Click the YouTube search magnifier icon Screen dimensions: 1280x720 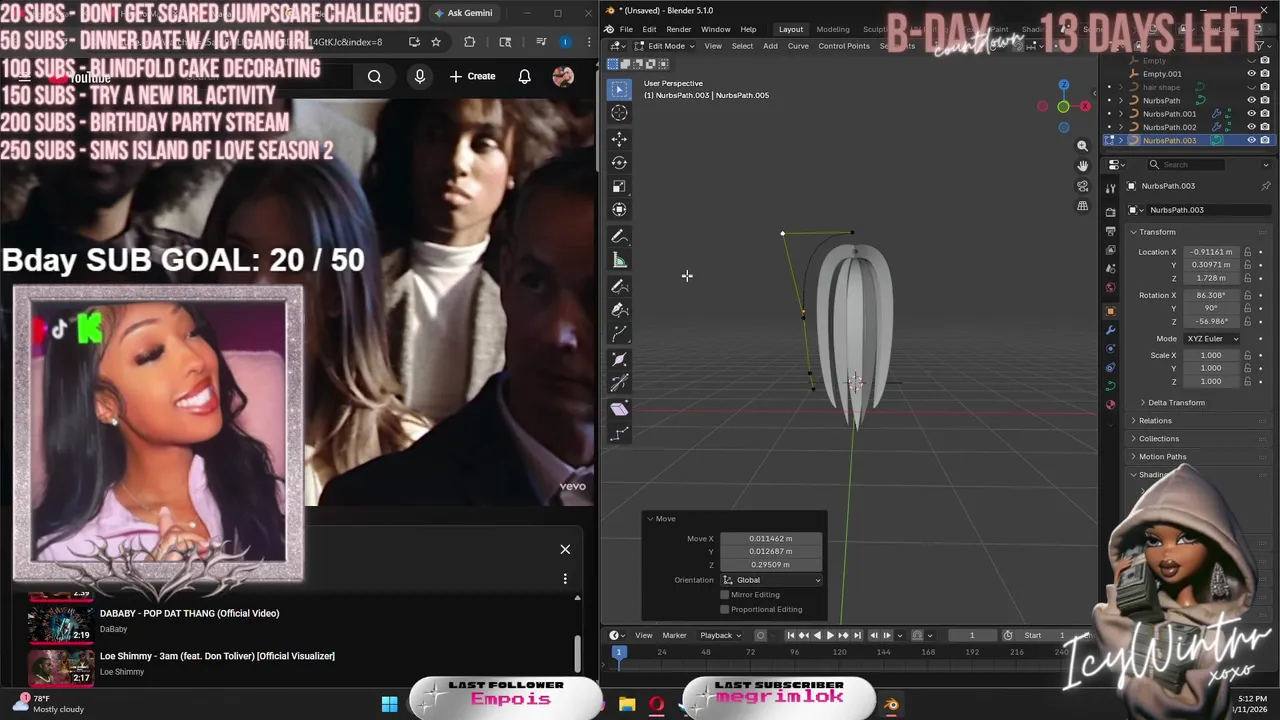pos(374,76)
